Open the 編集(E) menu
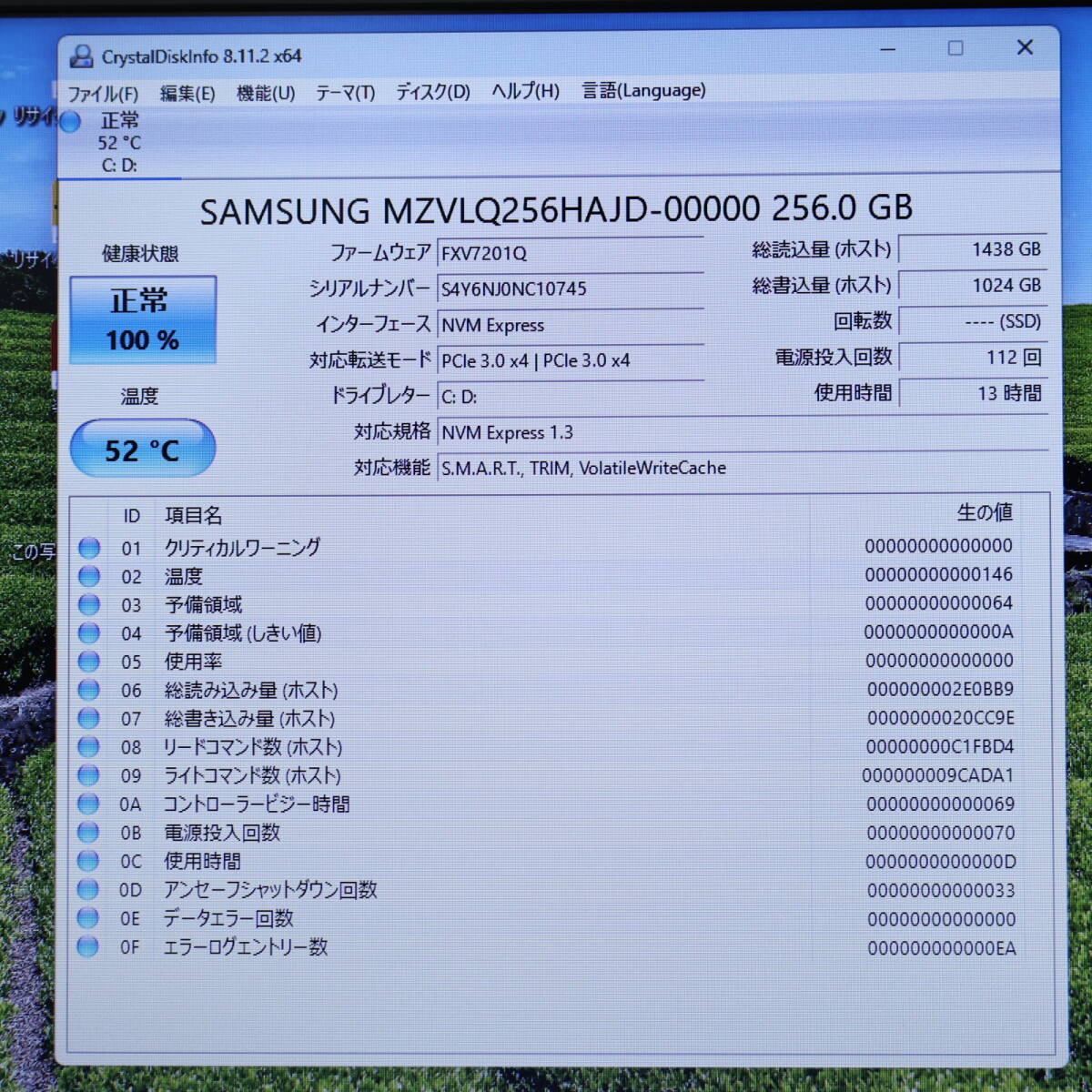This screenshot has width=1092, height=1092. tap(187, 93)
